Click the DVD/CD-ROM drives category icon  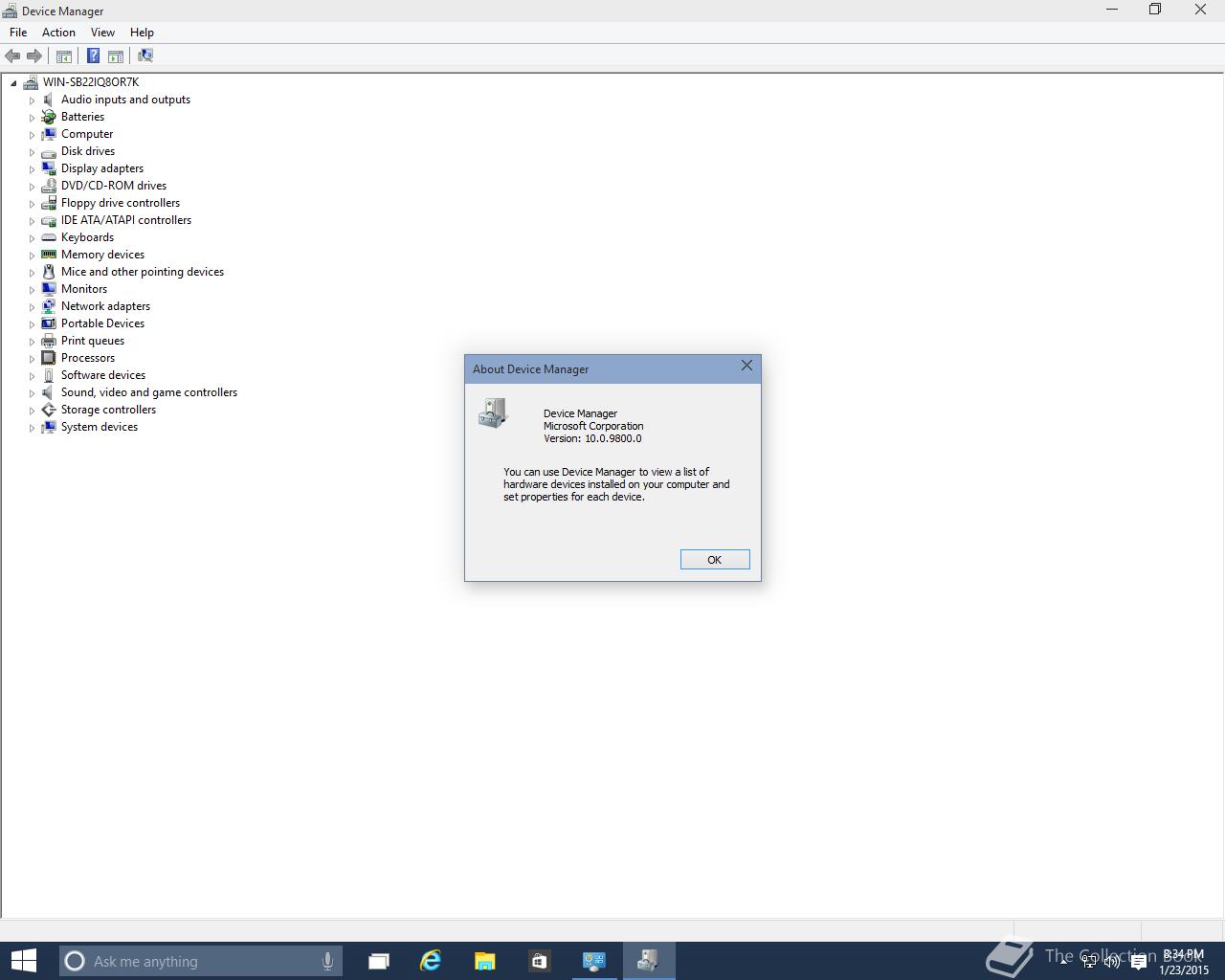(x=49, y=186)
